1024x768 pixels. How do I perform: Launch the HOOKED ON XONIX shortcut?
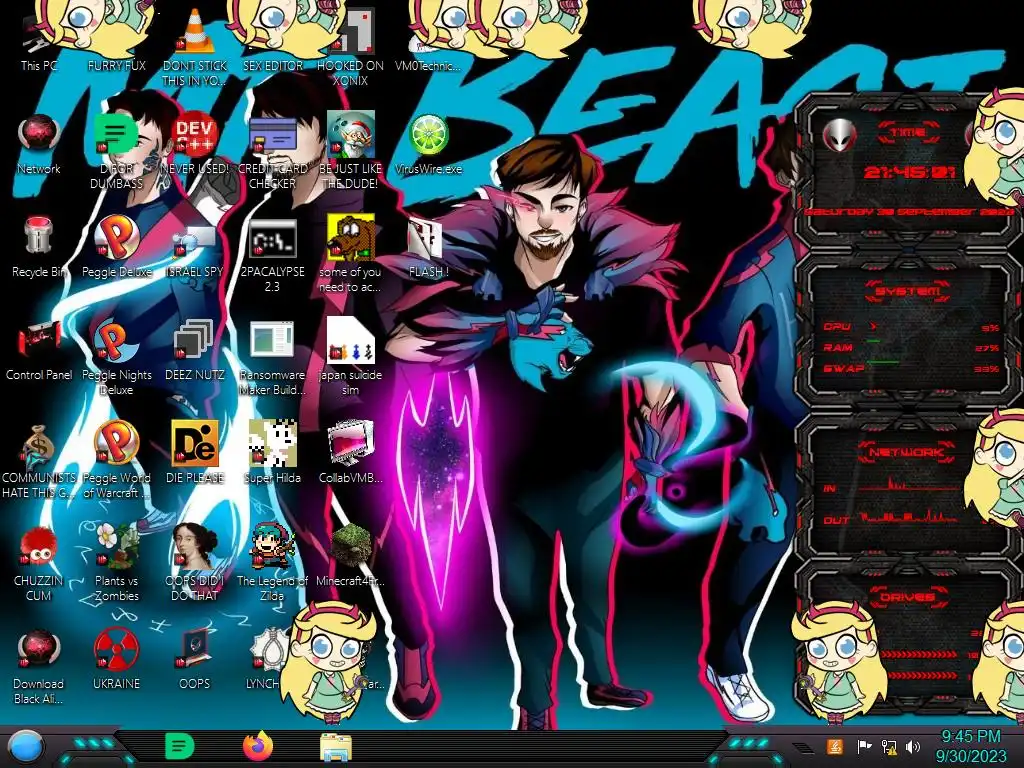tap(351, 46)
